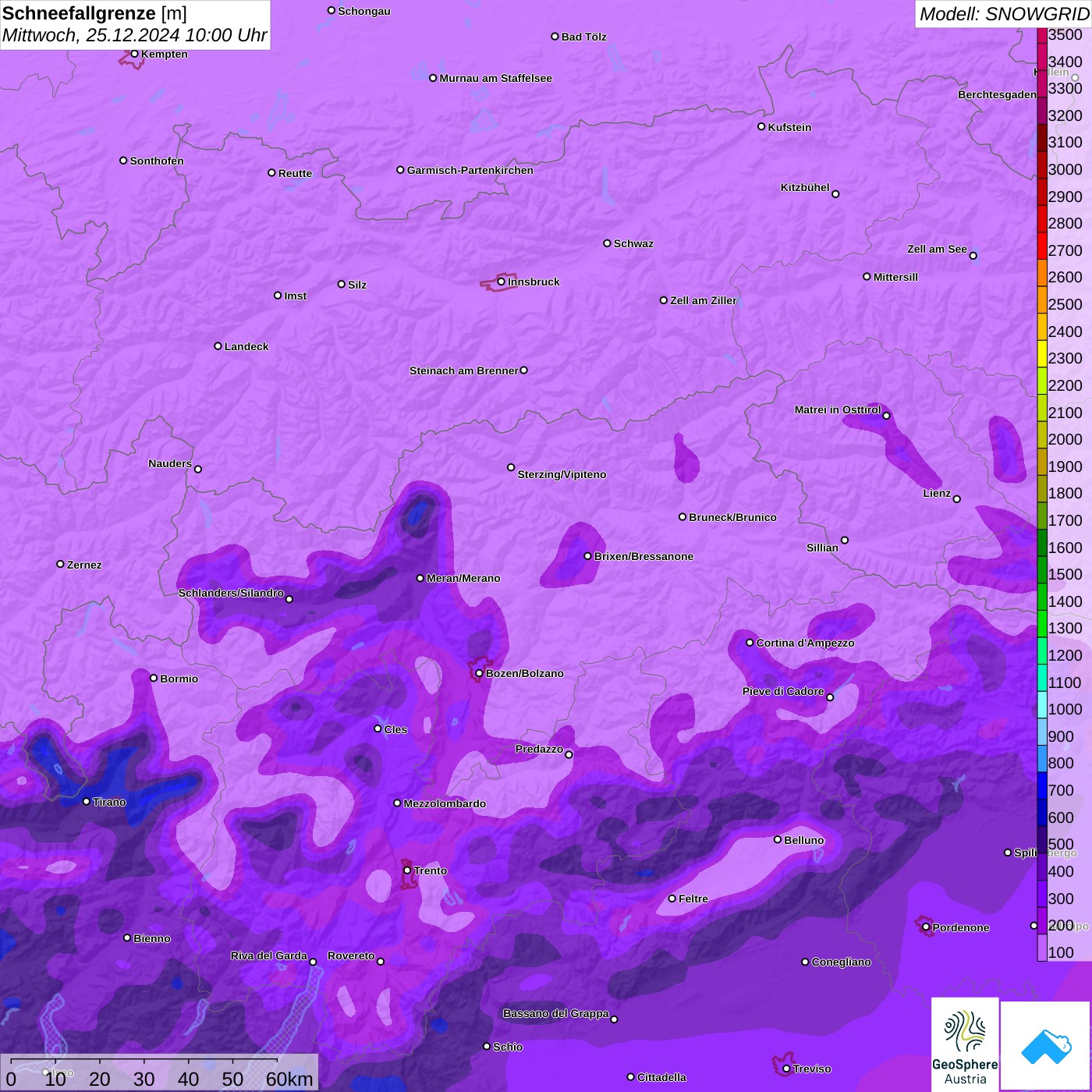Click the 60km scale bar label
The width and height of the screenshot is (1092, 1092).
[x=289, y=1079]
